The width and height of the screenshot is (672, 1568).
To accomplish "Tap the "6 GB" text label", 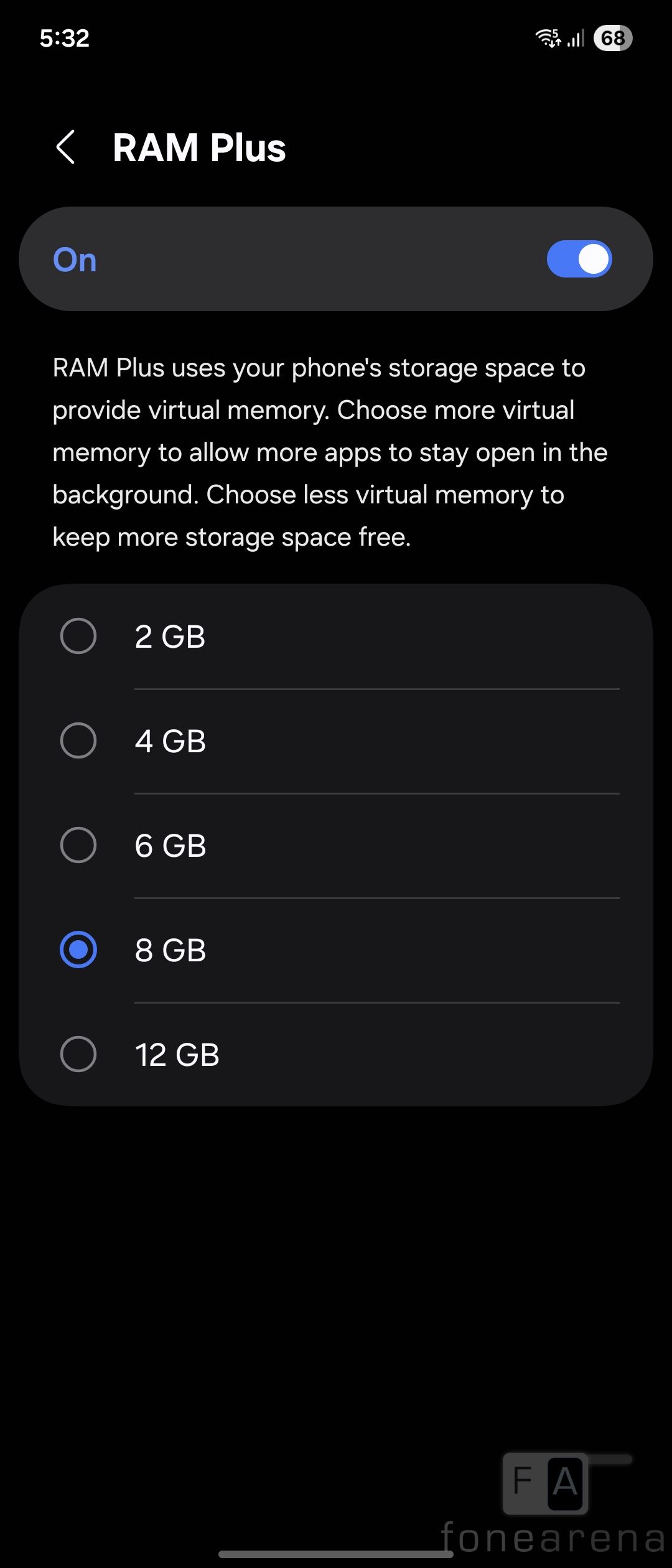I will click(170, 846).
